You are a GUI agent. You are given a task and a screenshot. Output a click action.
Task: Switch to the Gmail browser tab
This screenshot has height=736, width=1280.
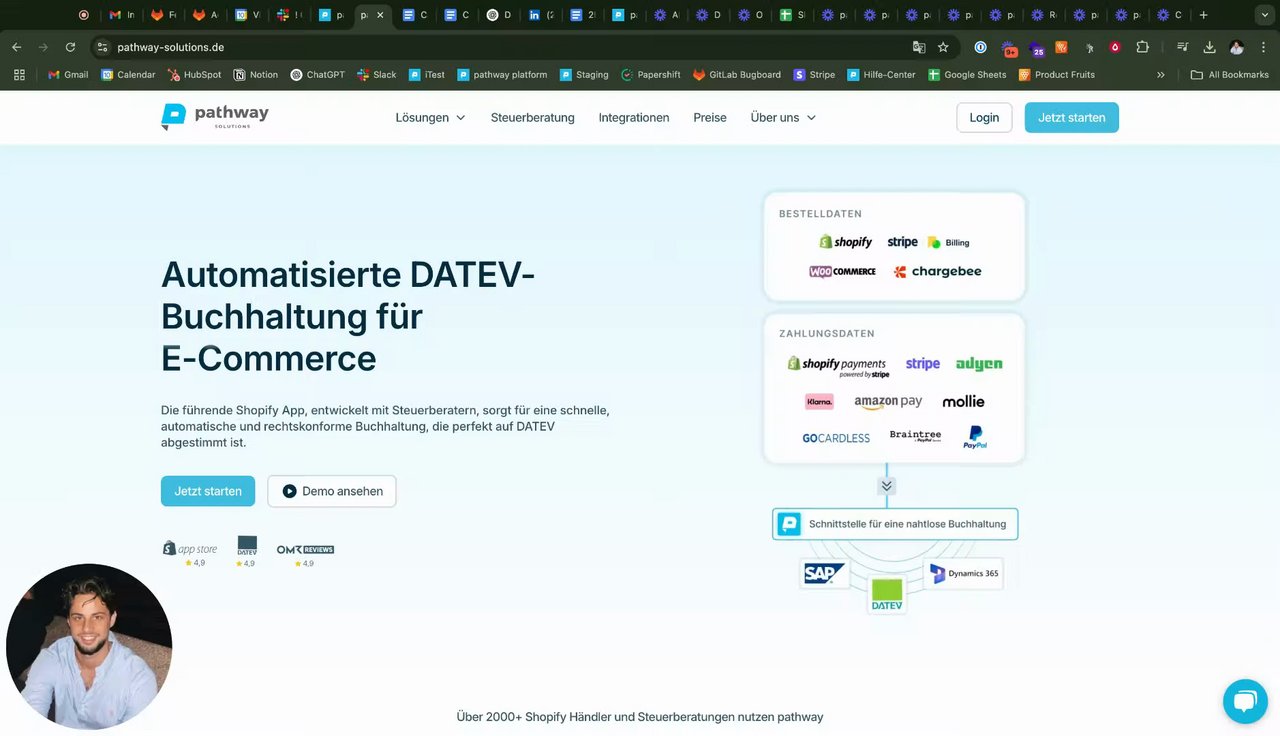(x=121, y=15)
